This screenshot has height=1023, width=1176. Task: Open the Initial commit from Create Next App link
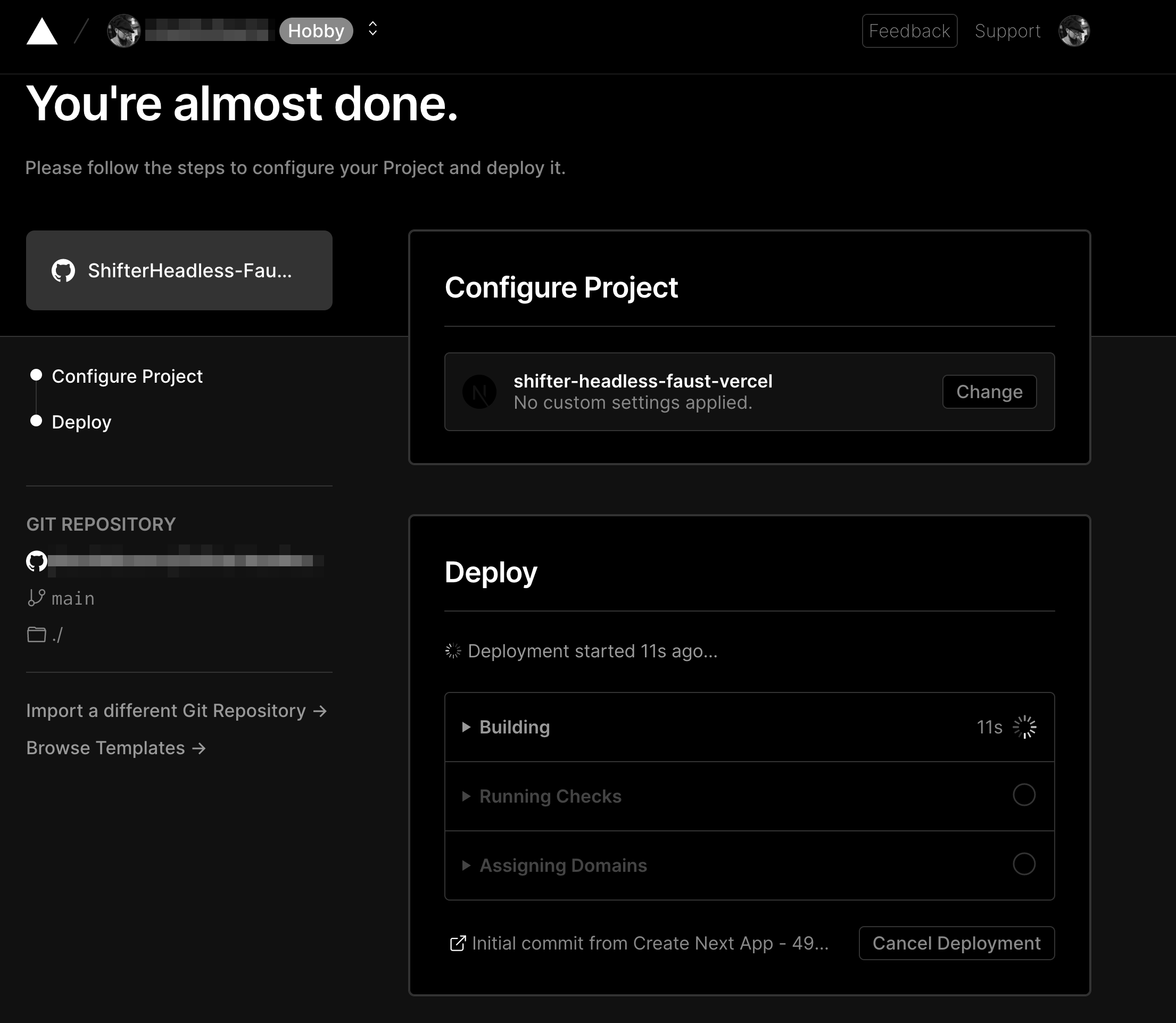click(x=650, y=943)
